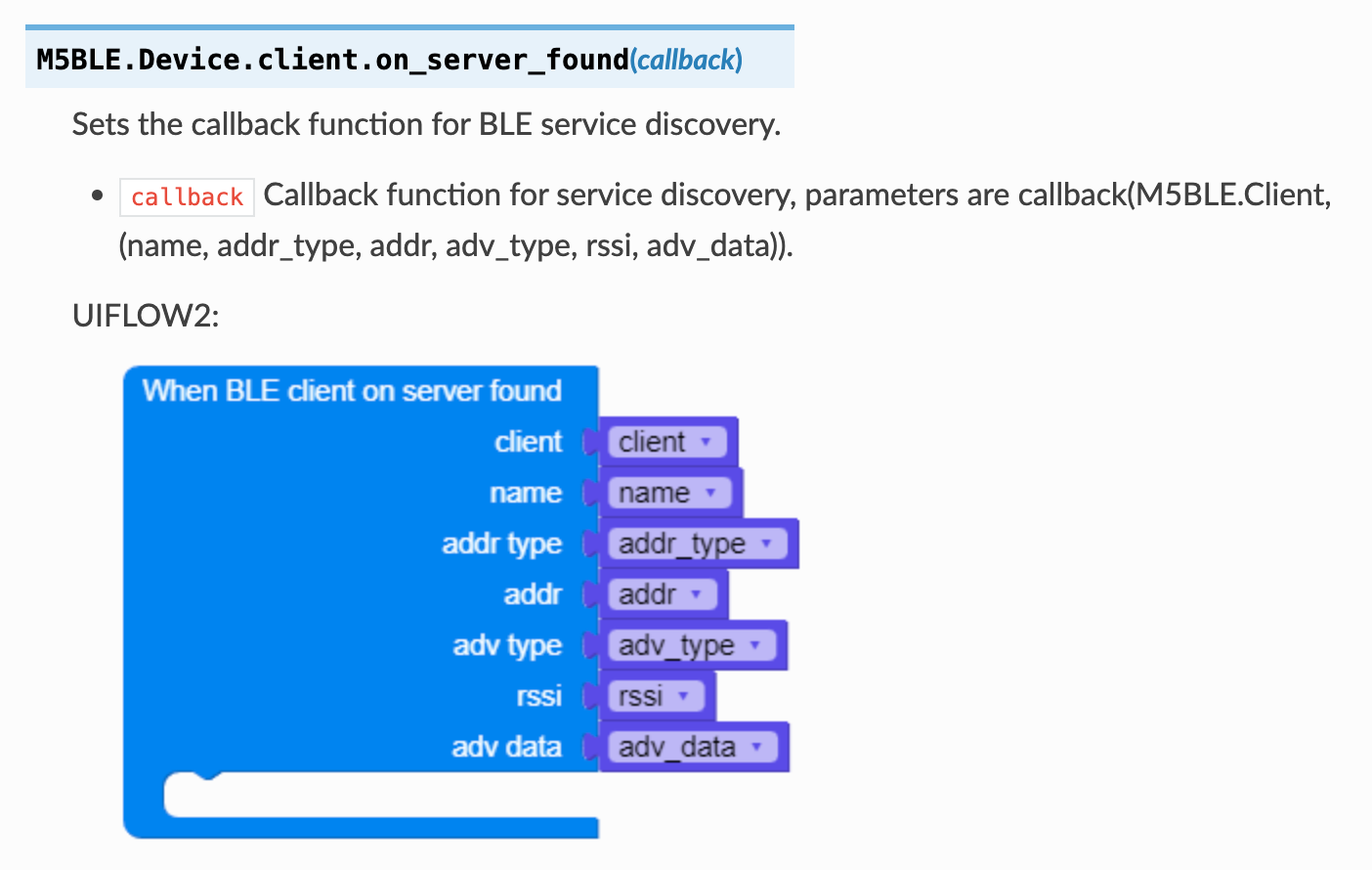
Task: Click the 'adv data' label on block
Action: (x=506, y=747)
